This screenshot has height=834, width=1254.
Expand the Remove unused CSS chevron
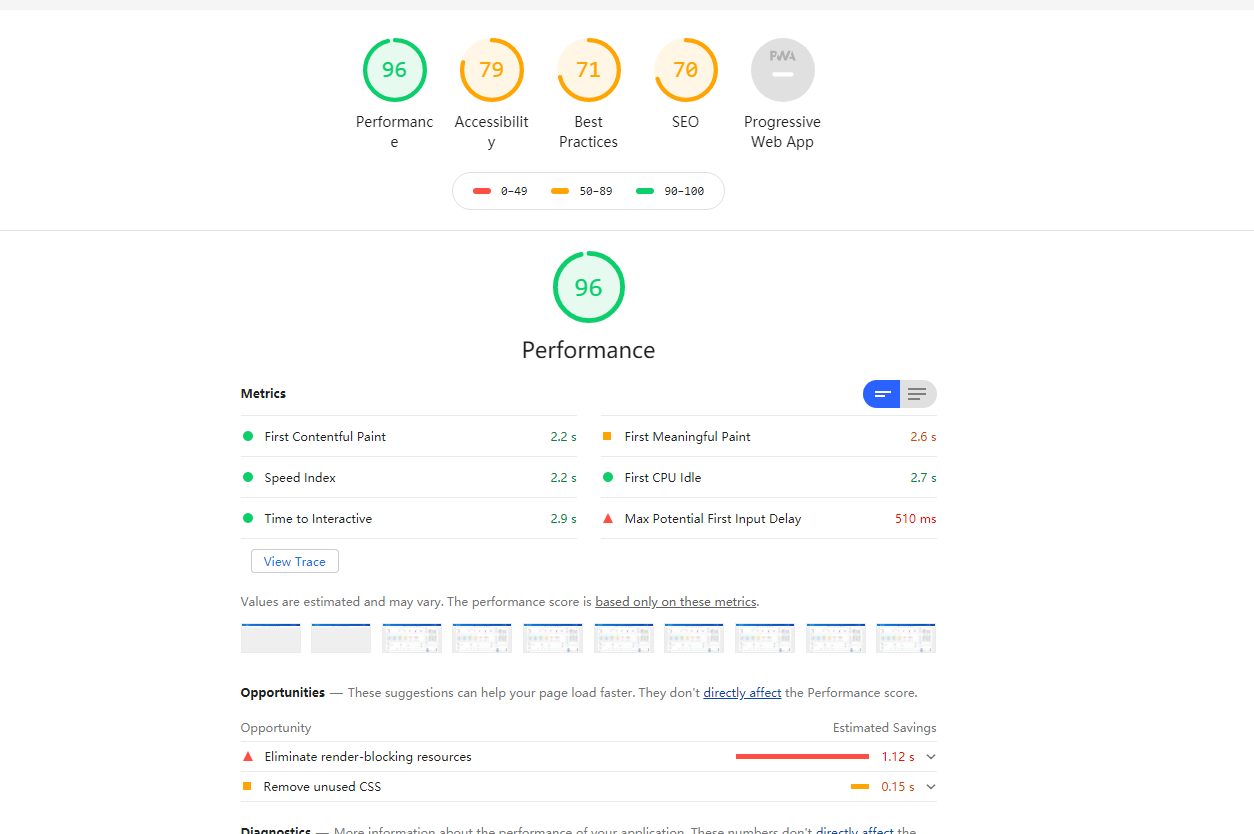click(931, 787)
